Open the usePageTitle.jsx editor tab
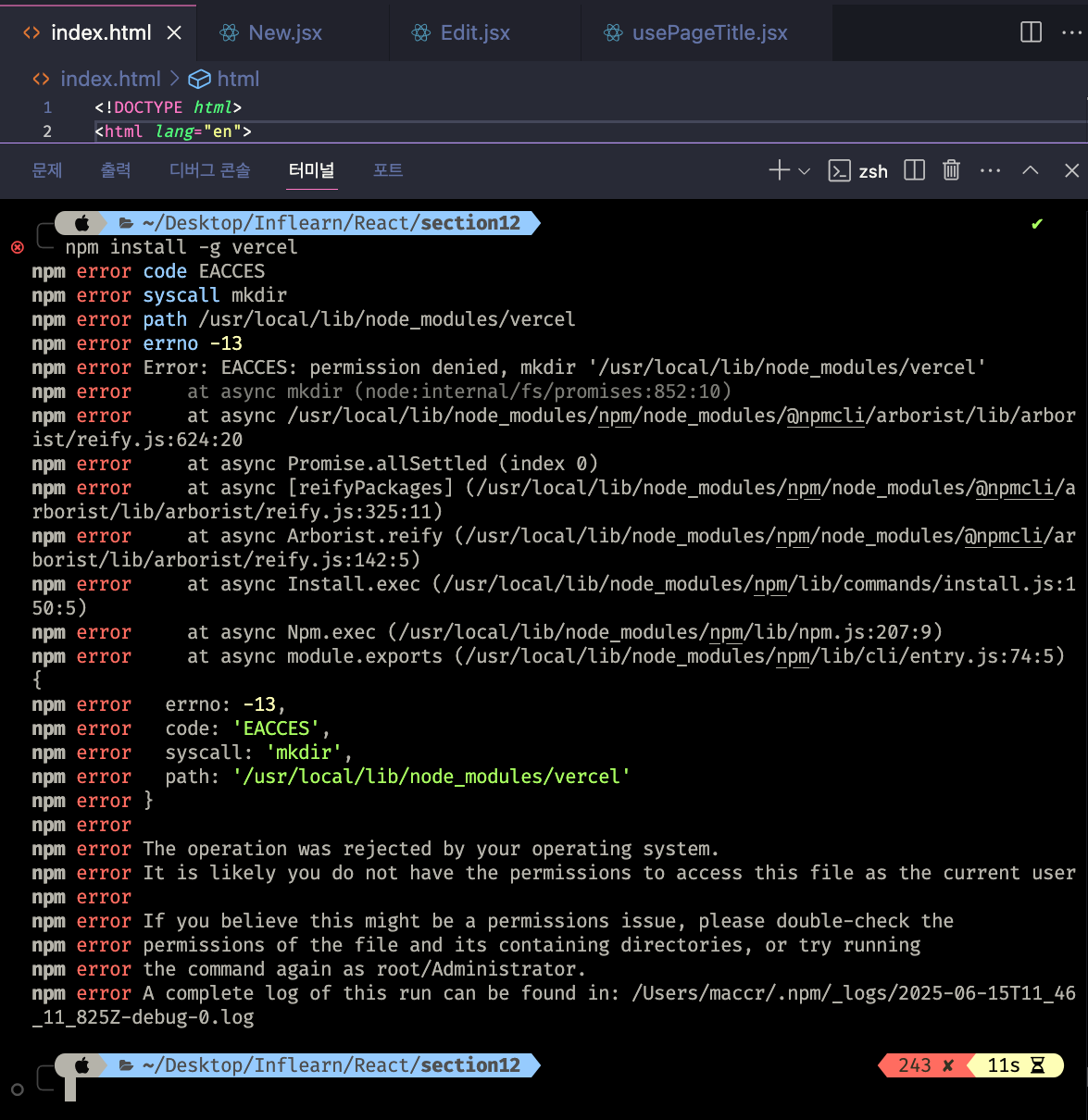Viewport: 1088px width, 1120px height. pyautogui.click(x=709, y=32)
